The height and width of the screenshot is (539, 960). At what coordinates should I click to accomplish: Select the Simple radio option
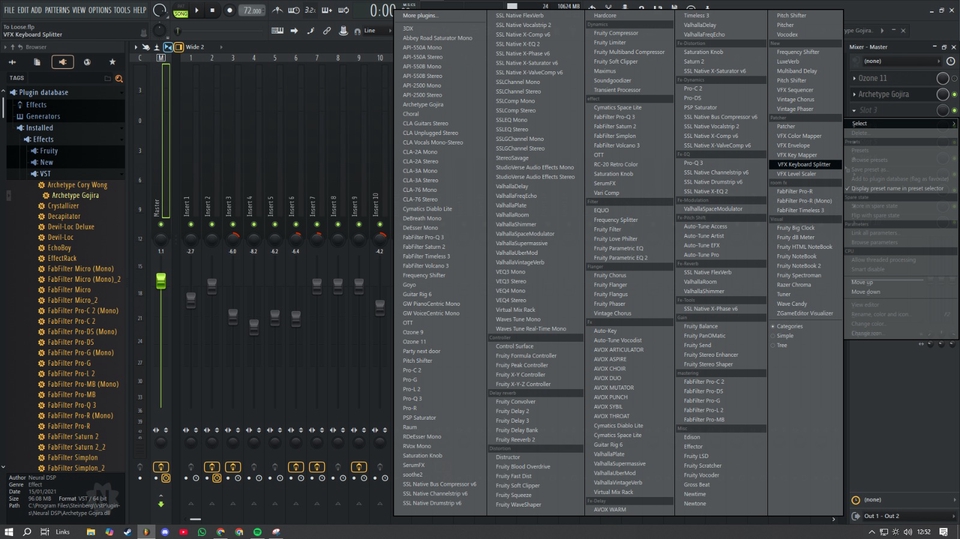point(773,336)
